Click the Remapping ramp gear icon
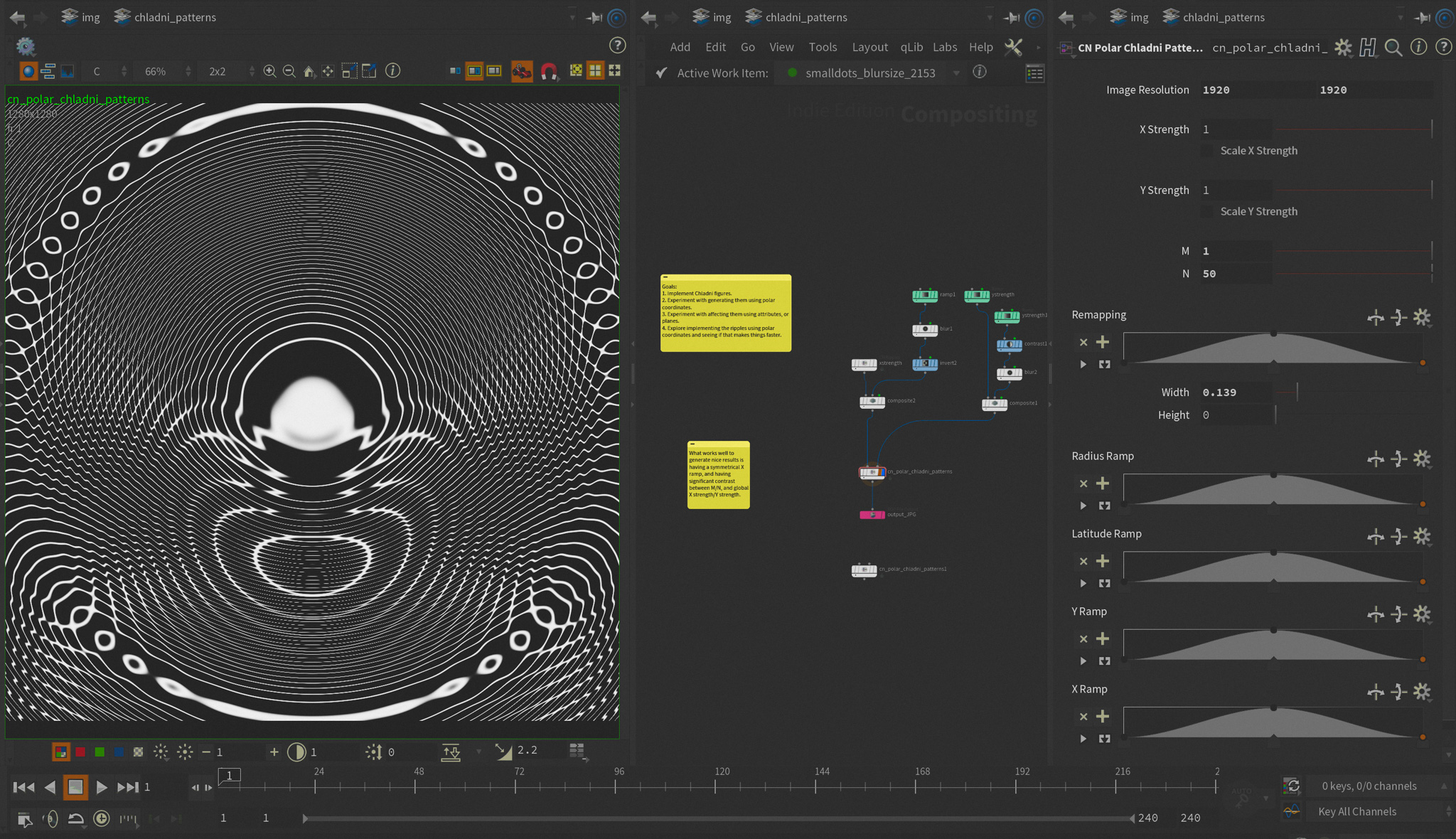This screenshot has height=839, width=1456. [x=1421, y=317]
